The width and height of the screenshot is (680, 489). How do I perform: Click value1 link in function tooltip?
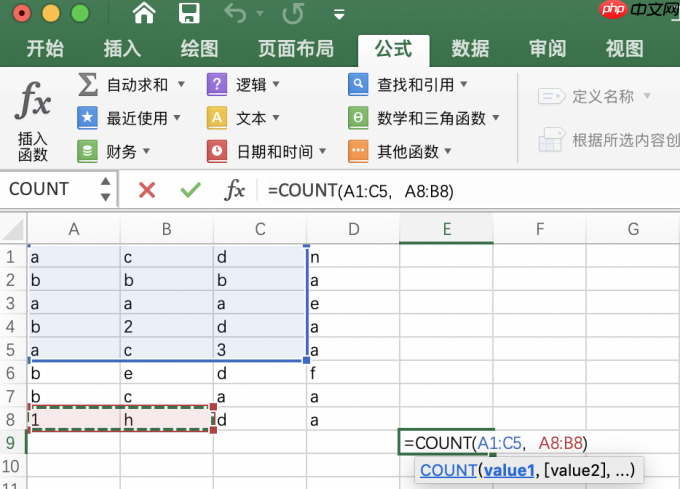(x=509, y=470)
